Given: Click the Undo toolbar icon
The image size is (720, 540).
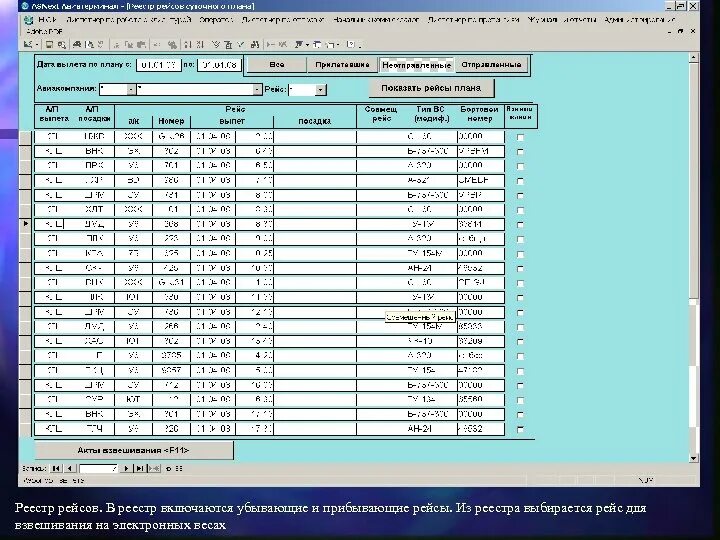Looking at the screenshot, I should tap(157, 45).
